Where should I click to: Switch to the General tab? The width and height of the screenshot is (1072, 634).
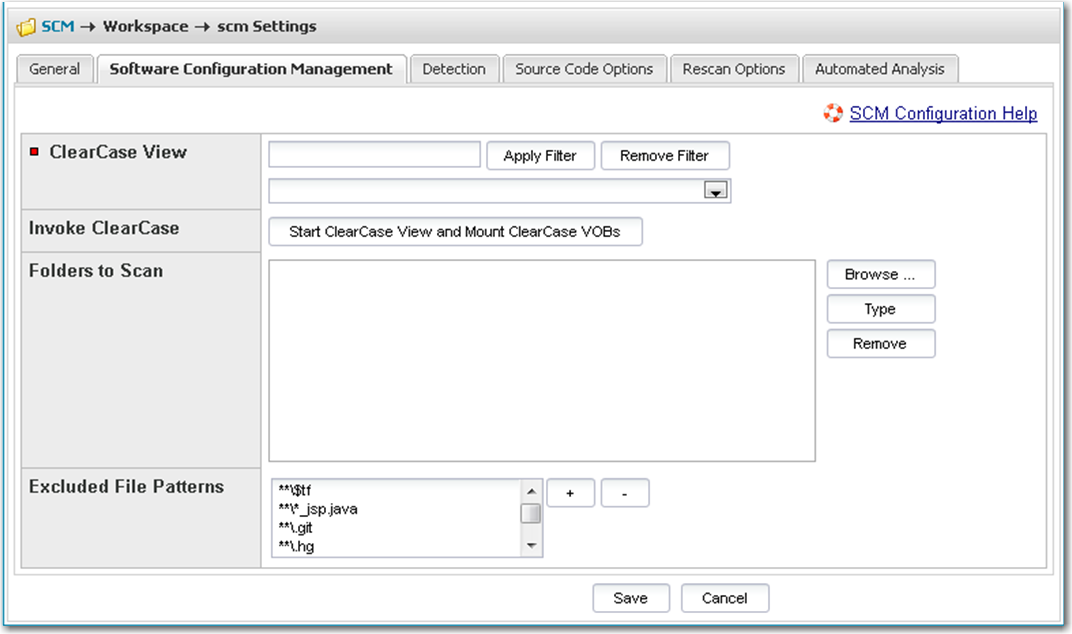[x=54, y=69]
